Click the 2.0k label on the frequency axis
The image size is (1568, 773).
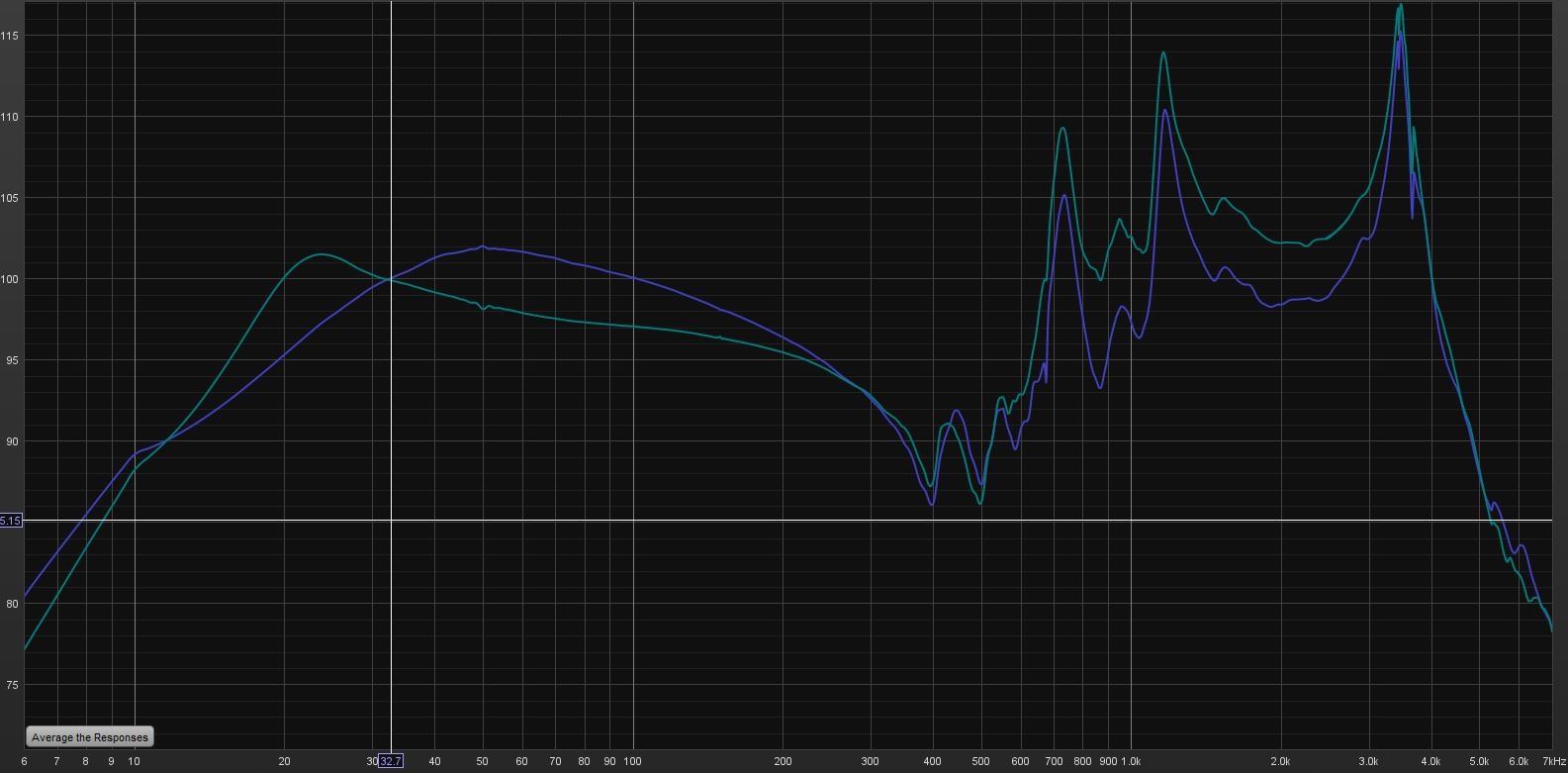pos(1282,761)
